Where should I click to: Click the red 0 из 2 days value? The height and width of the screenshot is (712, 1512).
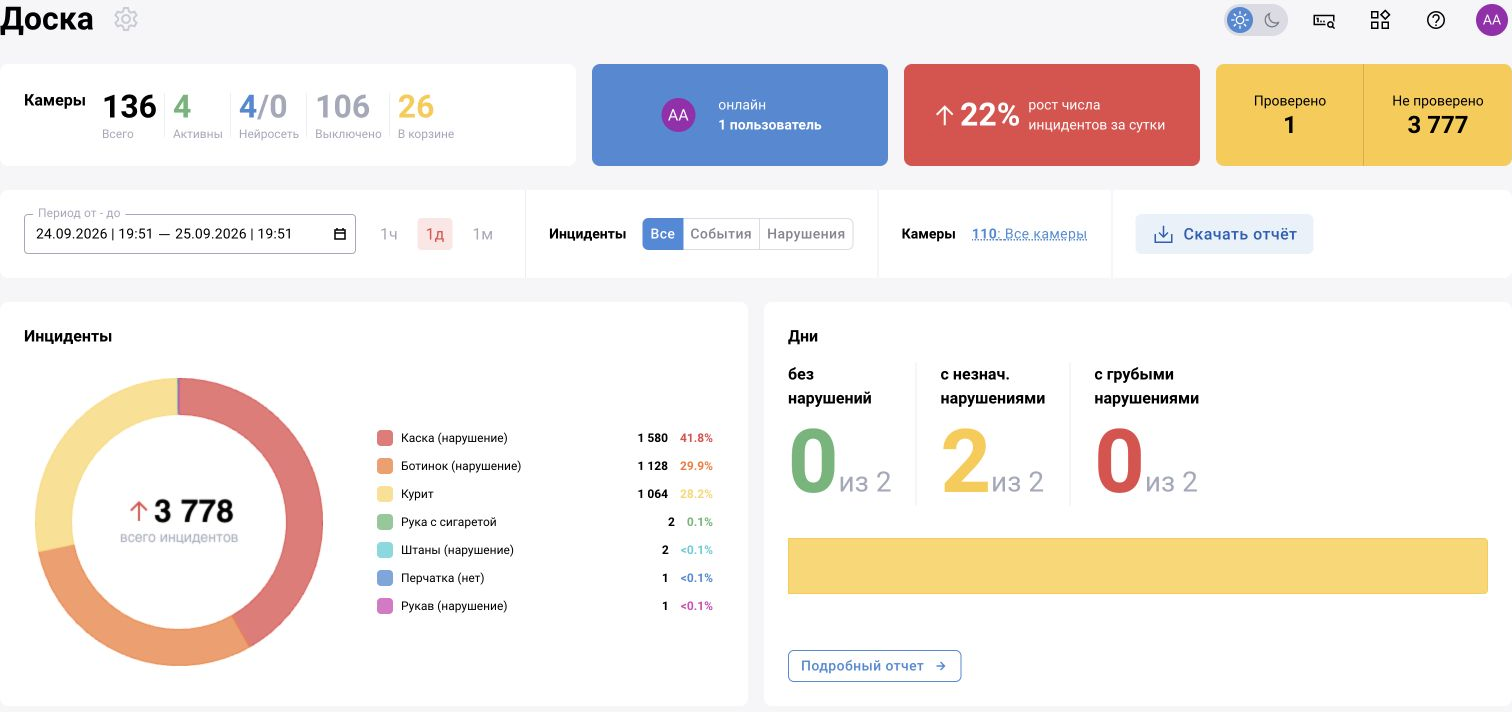pyautogui.click(x=1146, y=464)
